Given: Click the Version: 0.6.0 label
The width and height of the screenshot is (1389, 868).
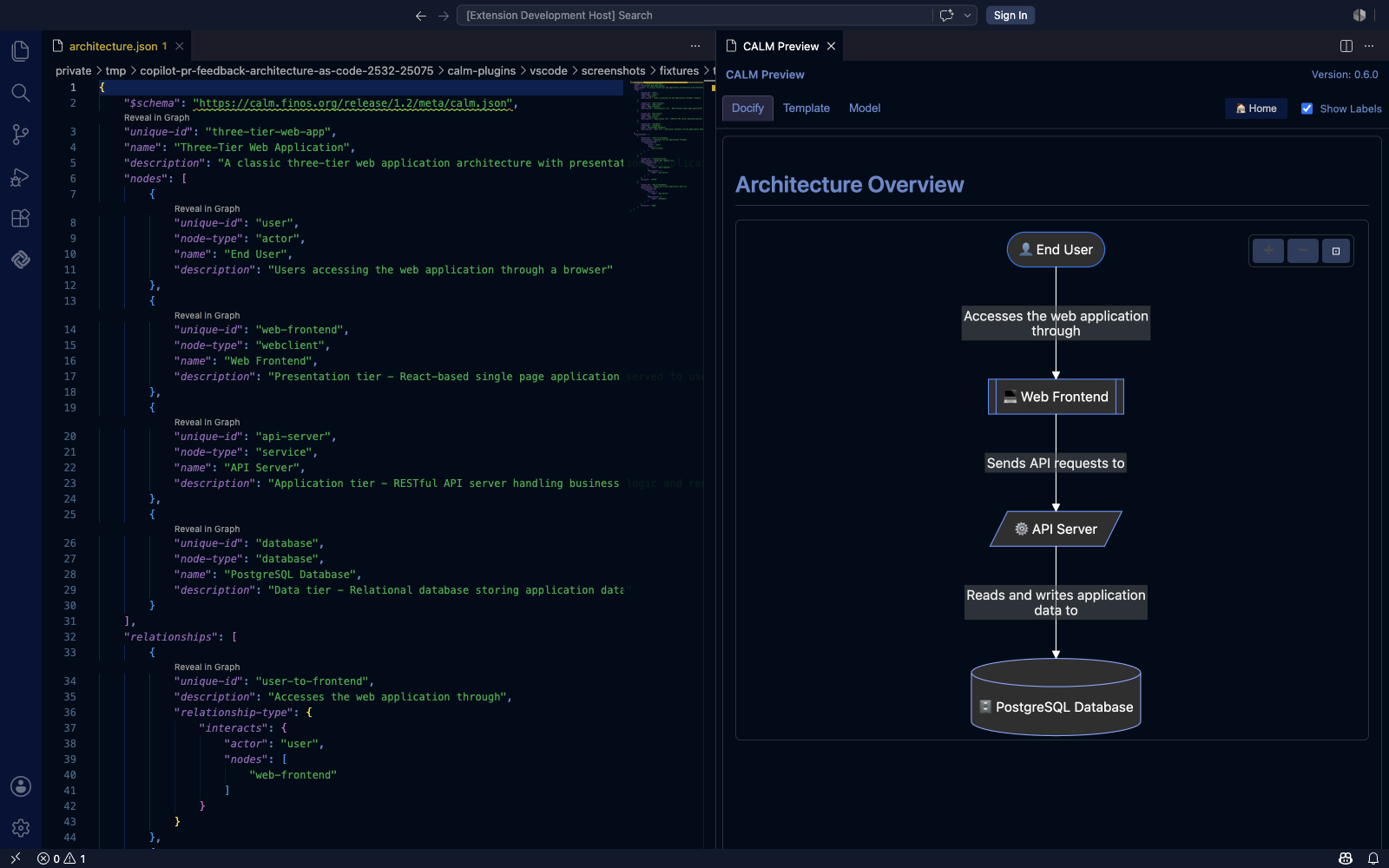Looking at the screenshot, I should click(x=1345, y=75).
